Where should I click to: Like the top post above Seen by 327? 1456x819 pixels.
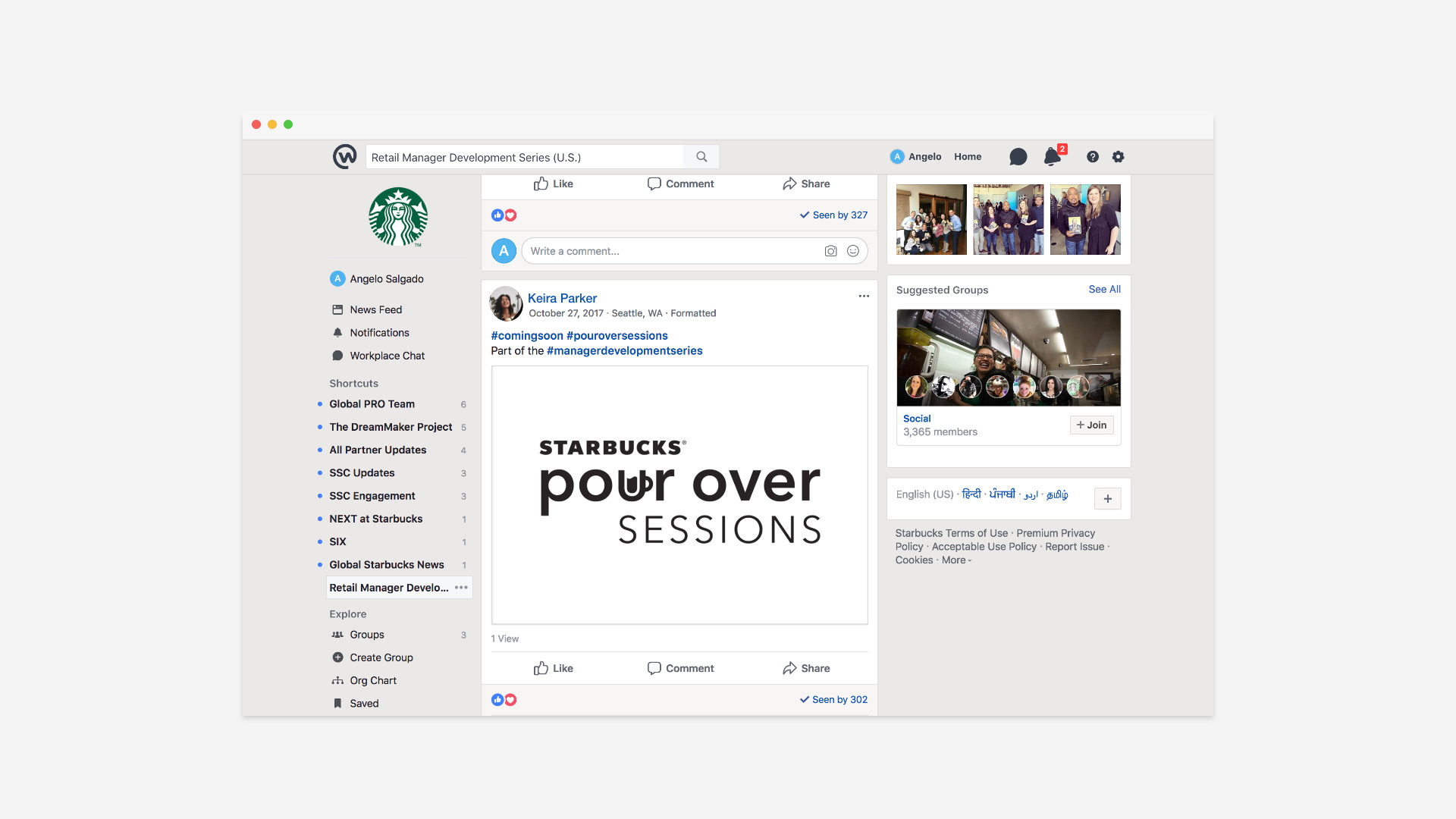[553, 184]
